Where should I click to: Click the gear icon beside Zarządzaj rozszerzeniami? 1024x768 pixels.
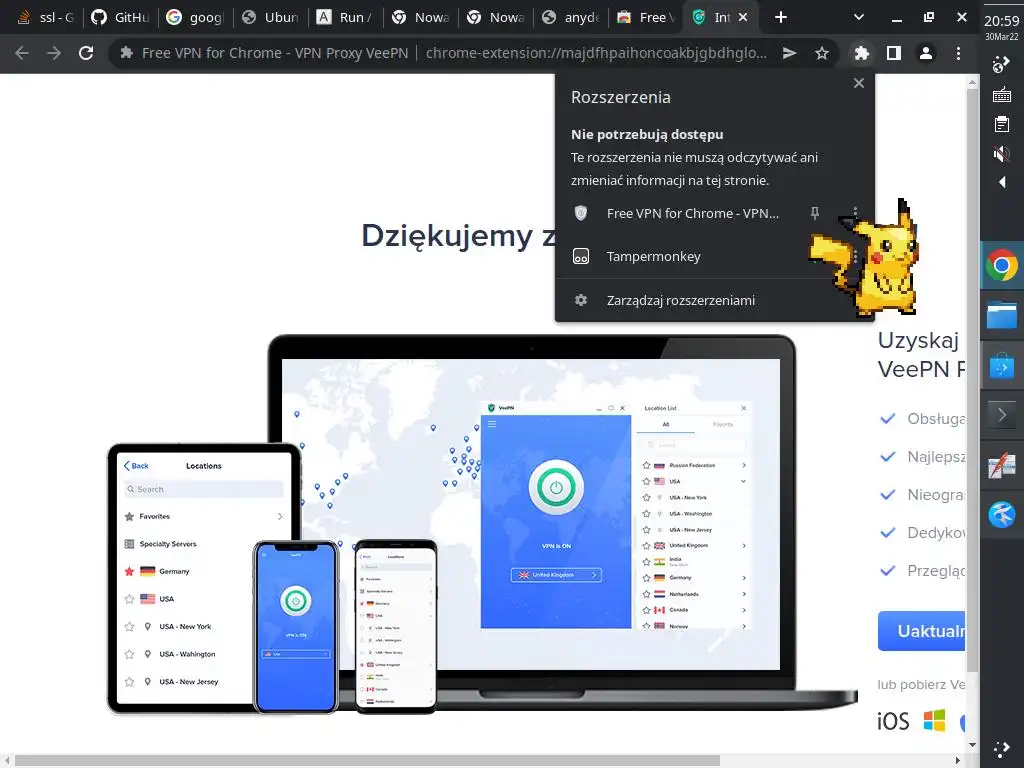pyautogui.click(x=581, y=300)
